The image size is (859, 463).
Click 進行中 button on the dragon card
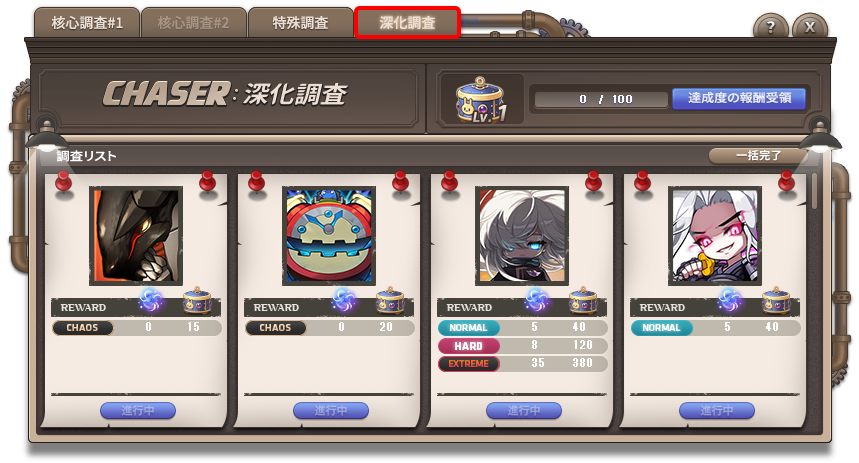click(x=138, y=410)
